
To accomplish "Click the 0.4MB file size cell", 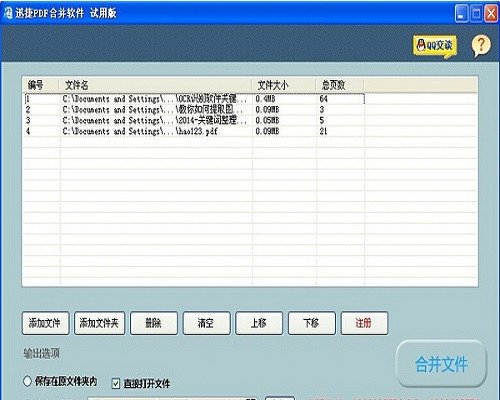I will tap(265, 99).
